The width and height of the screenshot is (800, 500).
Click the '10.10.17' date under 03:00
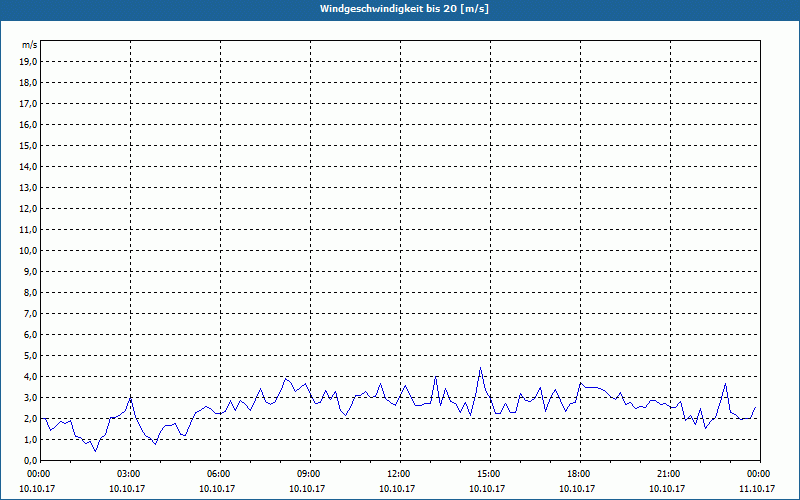point(127,488)
